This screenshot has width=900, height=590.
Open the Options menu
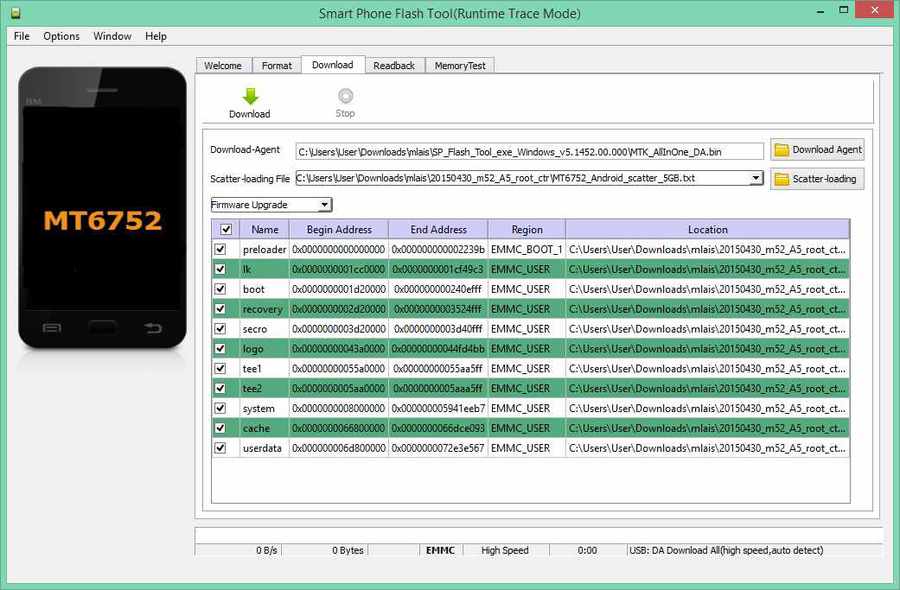tap(61, 36)
